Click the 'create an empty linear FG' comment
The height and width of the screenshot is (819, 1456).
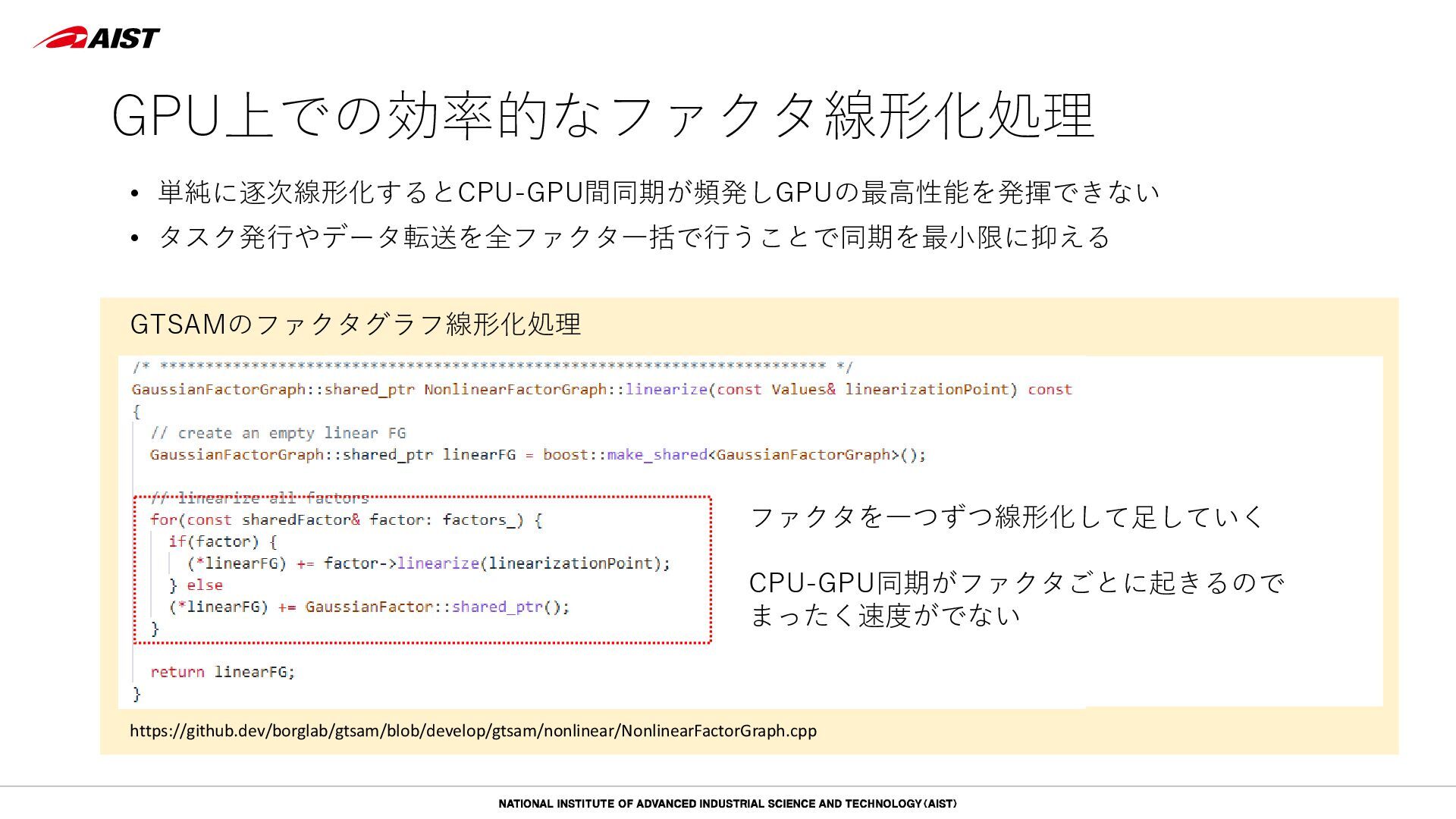[x=278, y=433]
